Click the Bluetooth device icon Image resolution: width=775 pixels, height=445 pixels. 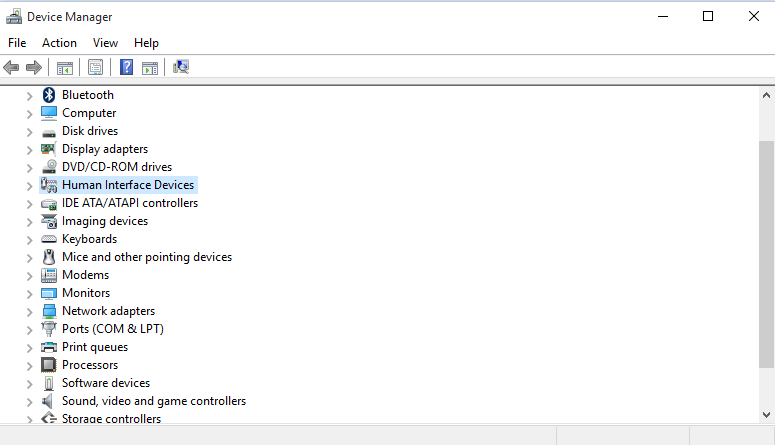48,95
